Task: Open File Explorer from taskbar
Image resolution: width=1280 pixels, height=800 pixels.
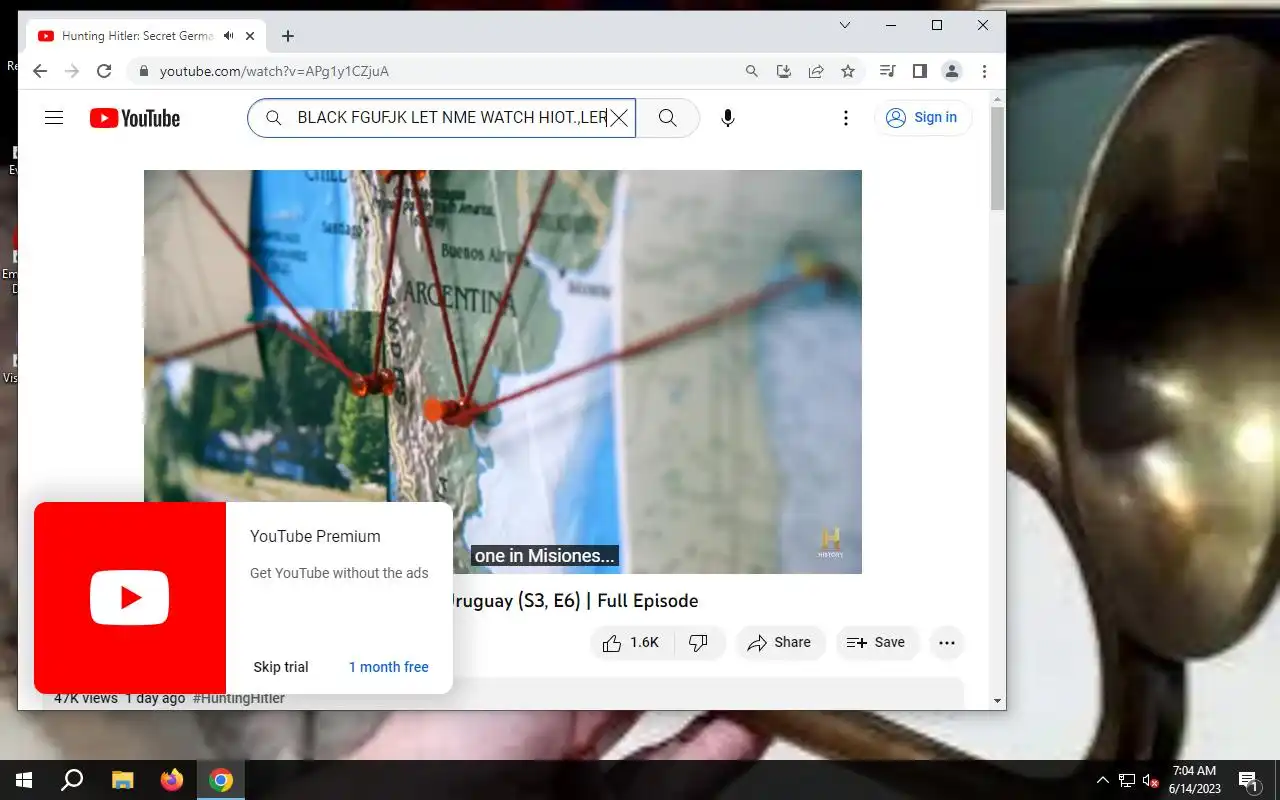Action: tap(122, 780)
